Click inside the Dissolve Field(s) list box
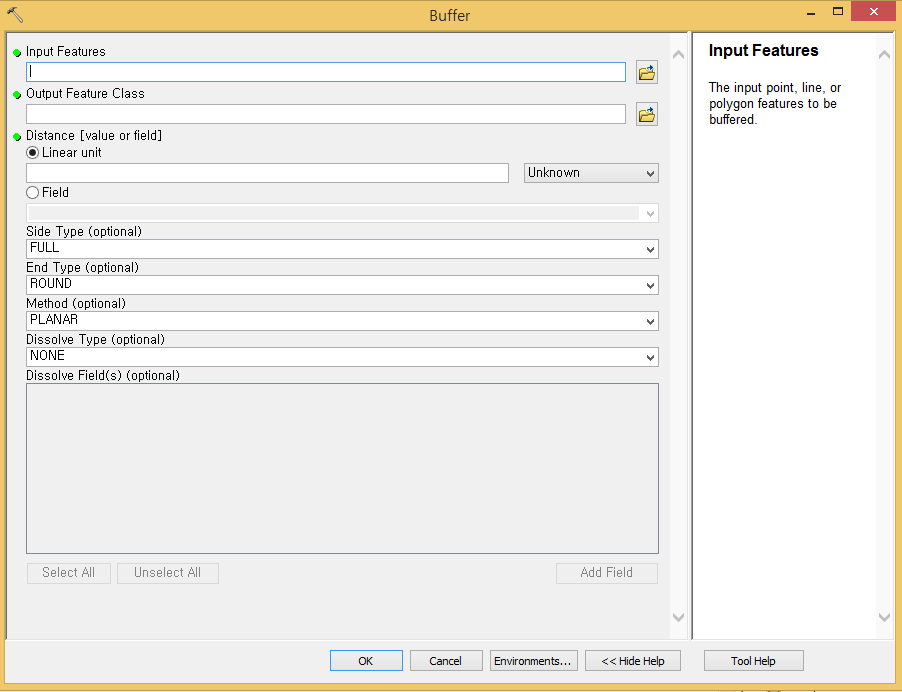 (342, 468)
